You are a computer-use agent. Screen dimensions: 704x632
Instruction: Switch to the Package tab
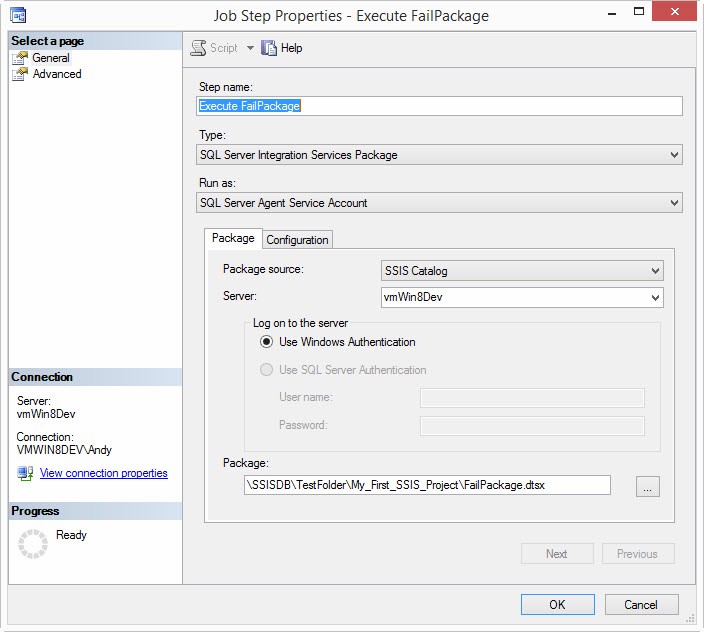(233, 239)
